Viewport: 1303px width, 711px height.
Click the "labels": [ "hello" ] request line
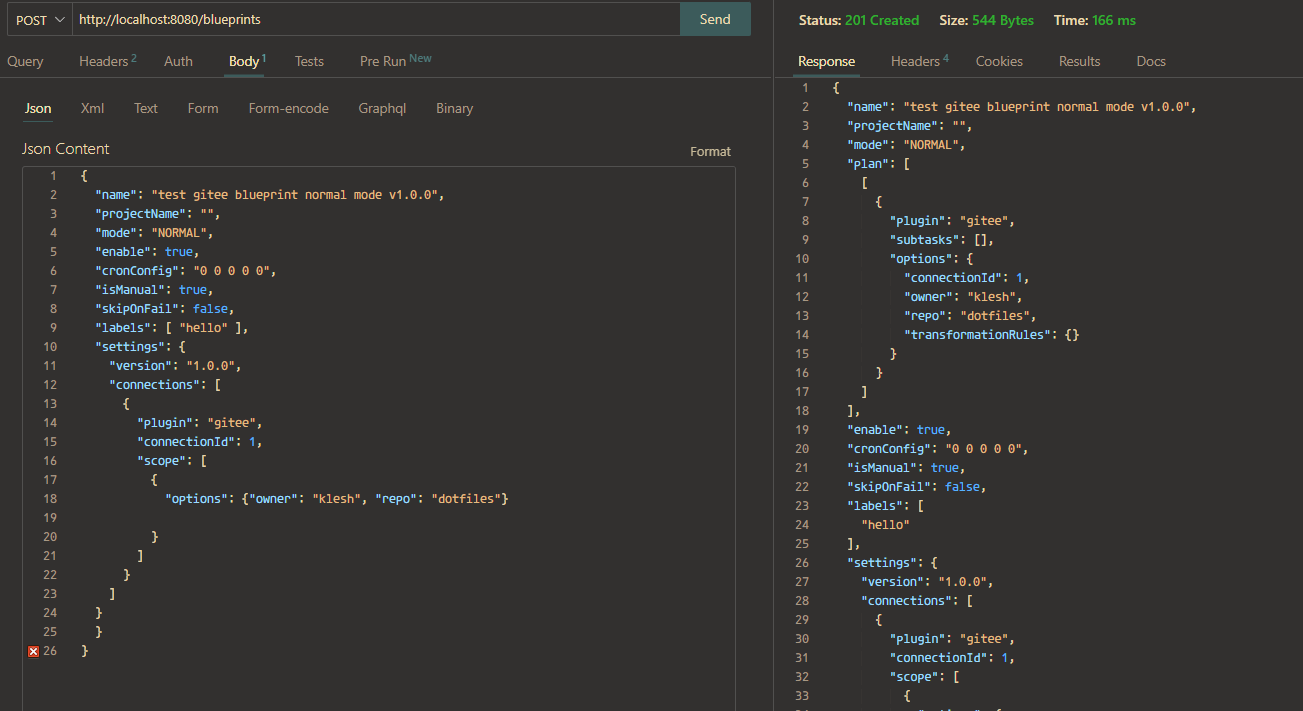pos(171,328)
